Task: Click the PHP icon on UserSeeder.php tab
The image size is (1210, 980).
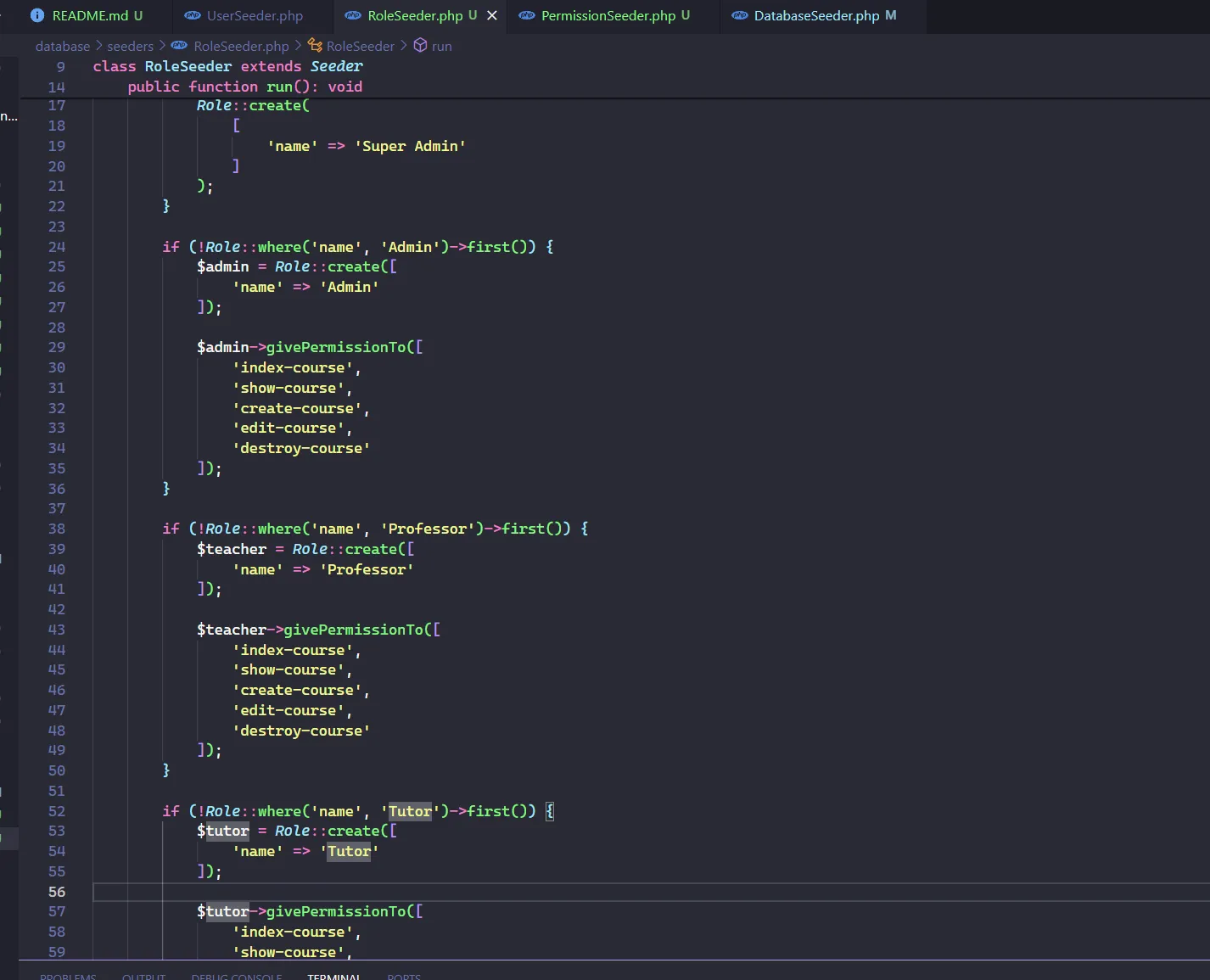Action: (x=193, y=15)
